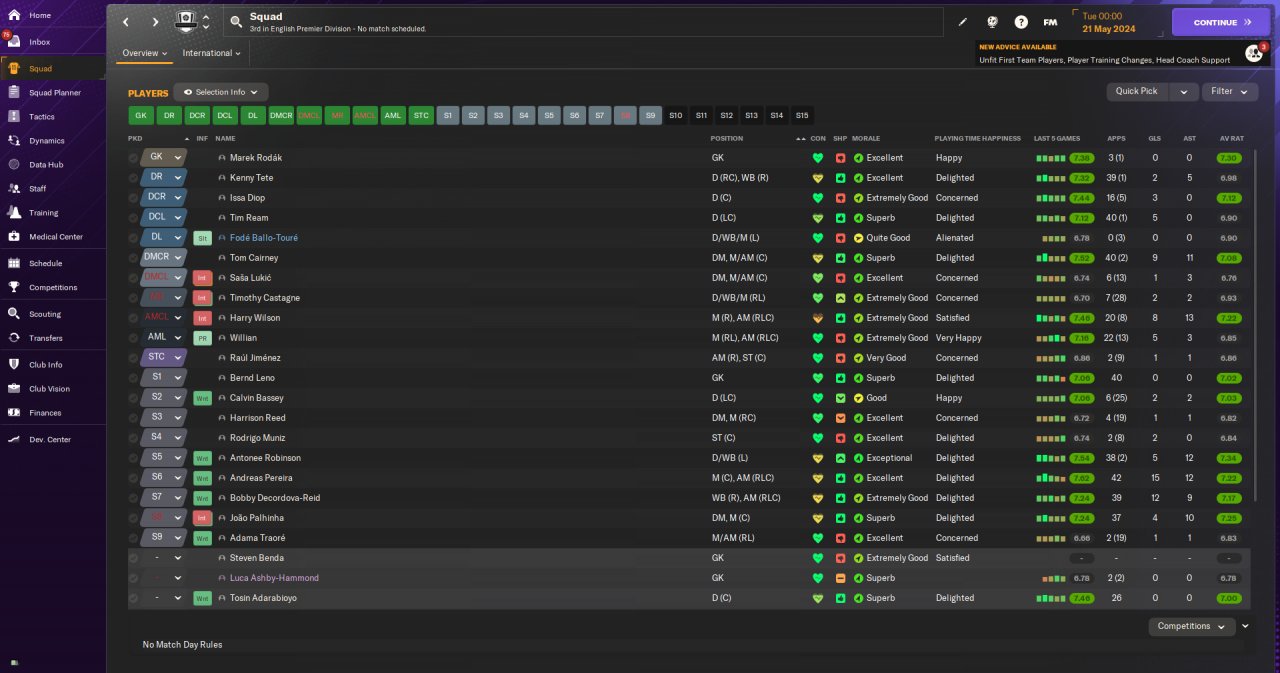Toggle the picked checkbox for Marek Rodák
This screenshot has height=673, width=1280.
134,158
